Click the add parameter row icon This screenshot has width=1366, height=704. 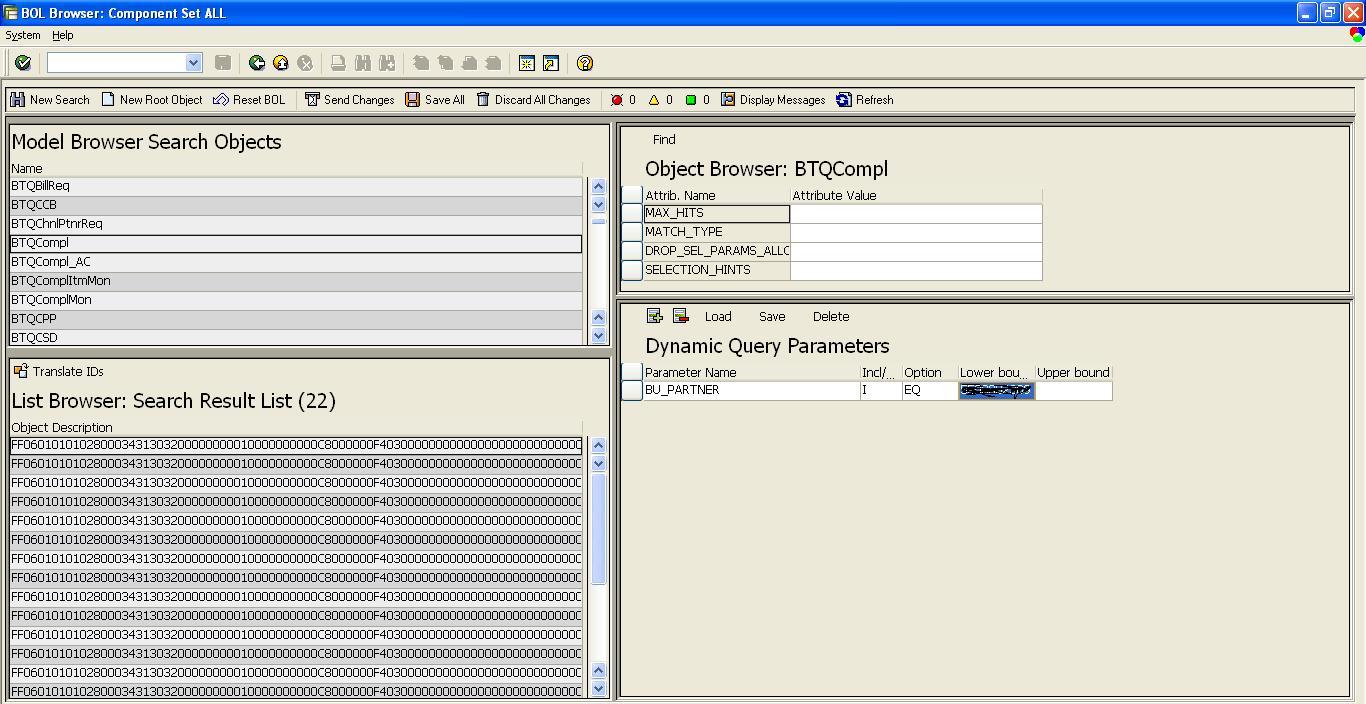(x=655, y=316)
